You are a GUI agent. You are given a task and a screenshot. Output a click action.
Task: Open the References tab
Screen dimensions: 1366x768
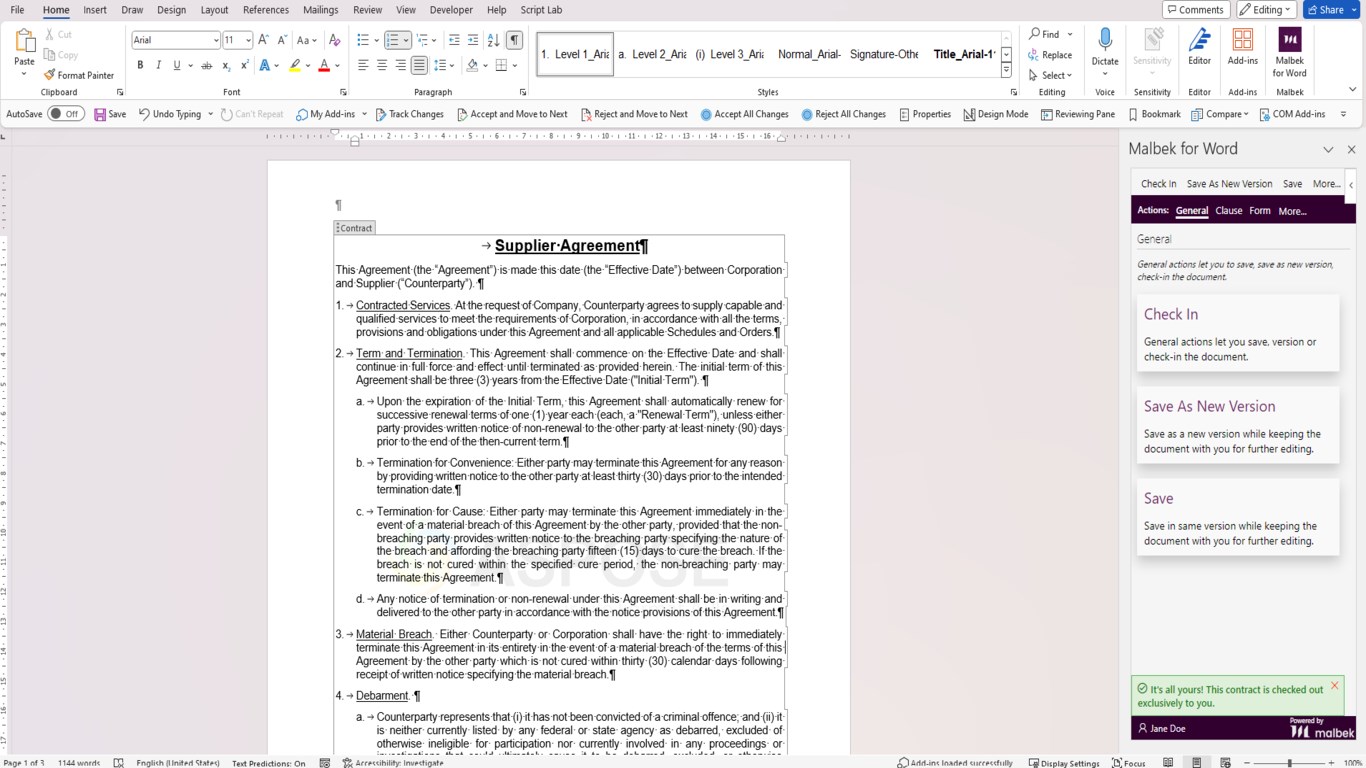click(266, 10)
